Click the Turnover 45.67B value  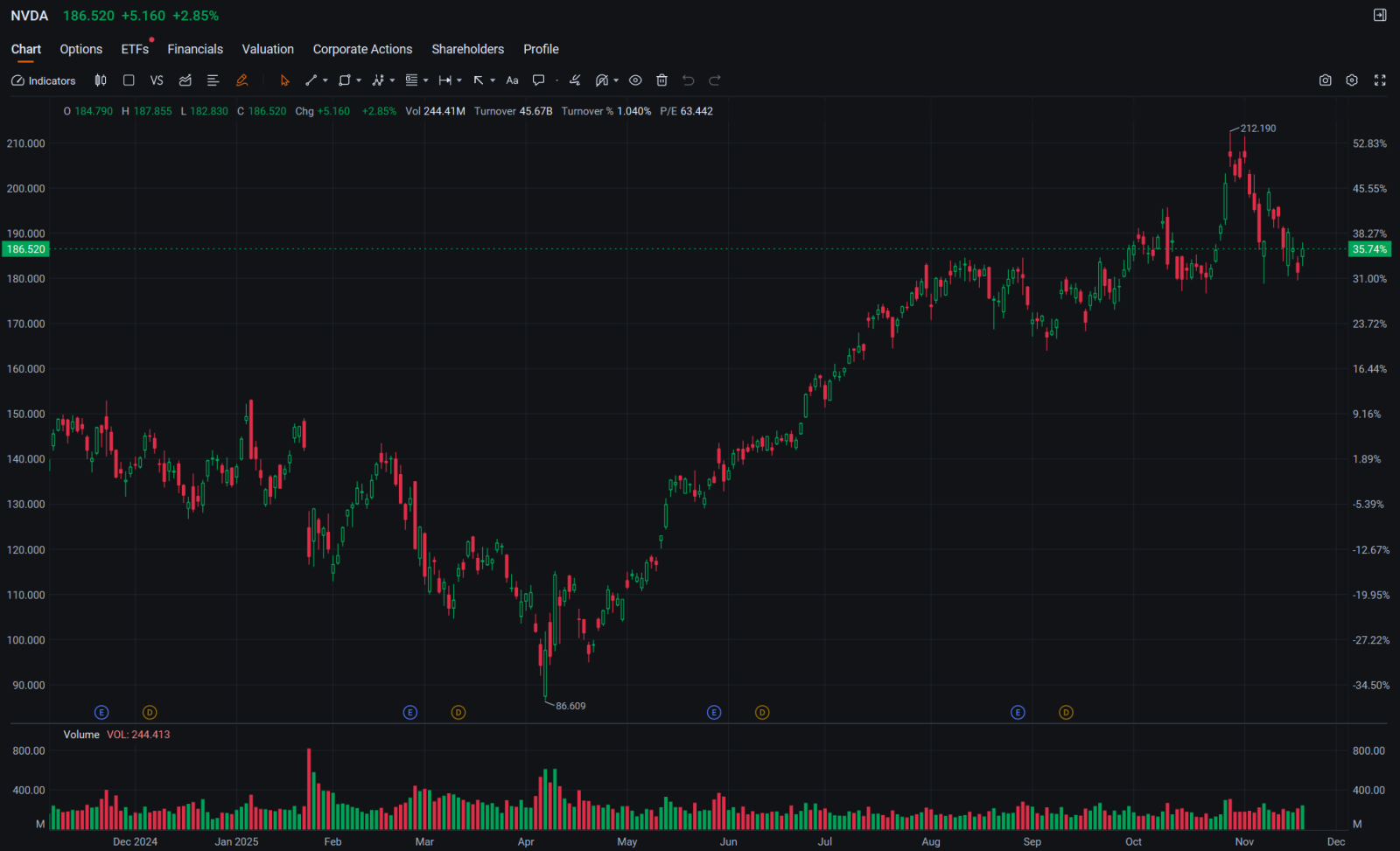(x=514, y=111)
